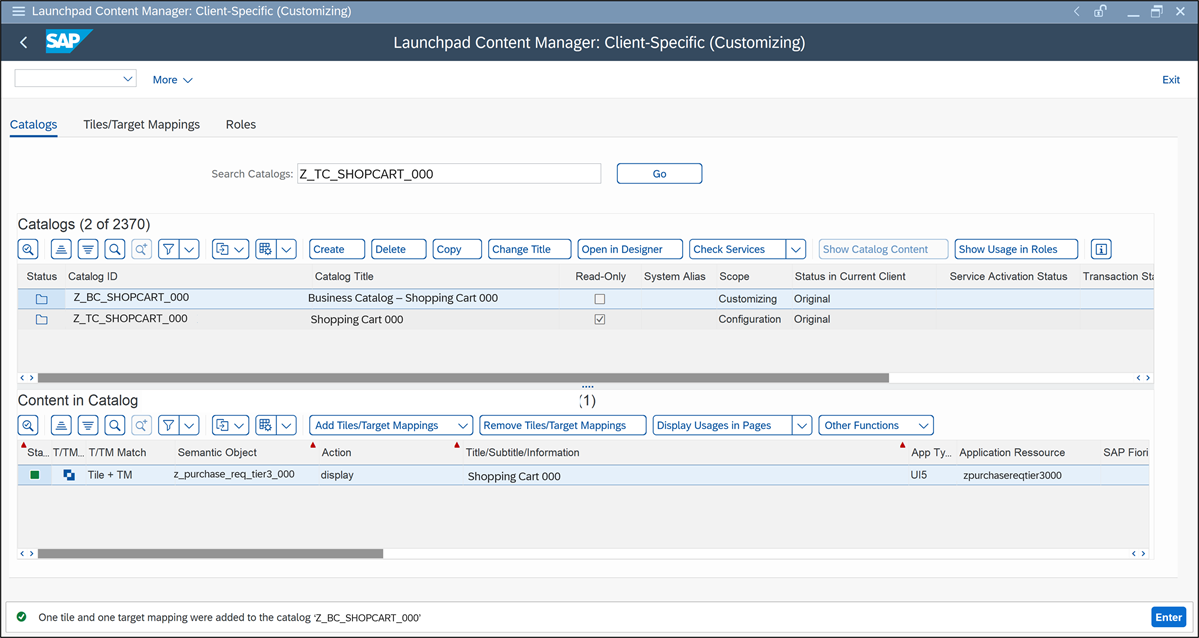Click the Search Catalogs input field
The width and height of the screenshot is (1199, 638).
point(449,174)
